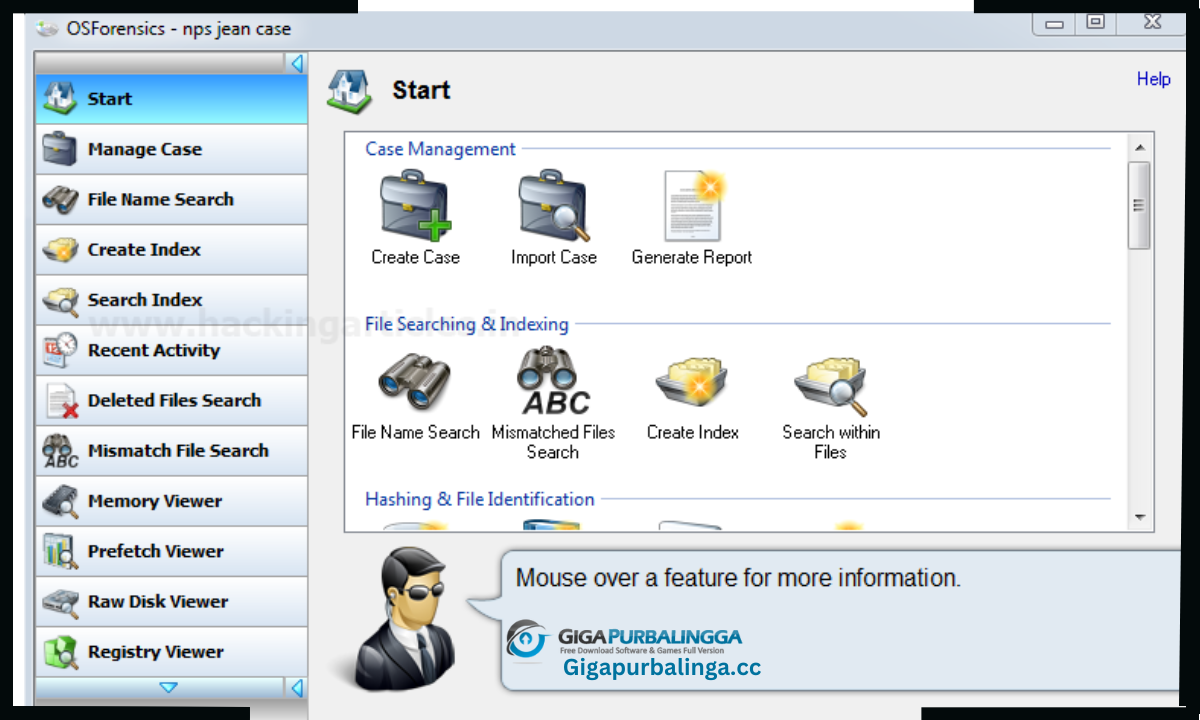
Task: Click Deleted Files Search icon with red X
Action: tap(62, 400)
